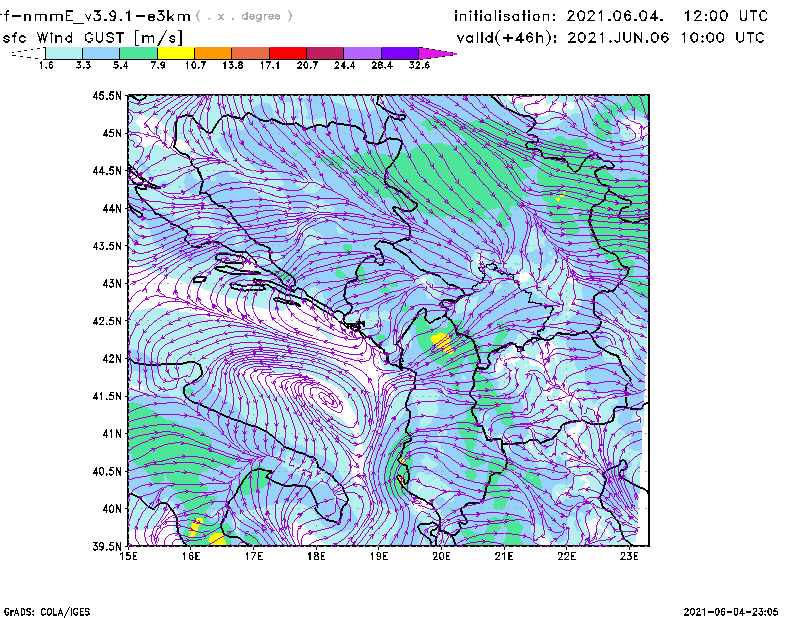Click the initialisation time '12:00 UTC'
Viewport: 800px width, 618px height.
point(726,16)
